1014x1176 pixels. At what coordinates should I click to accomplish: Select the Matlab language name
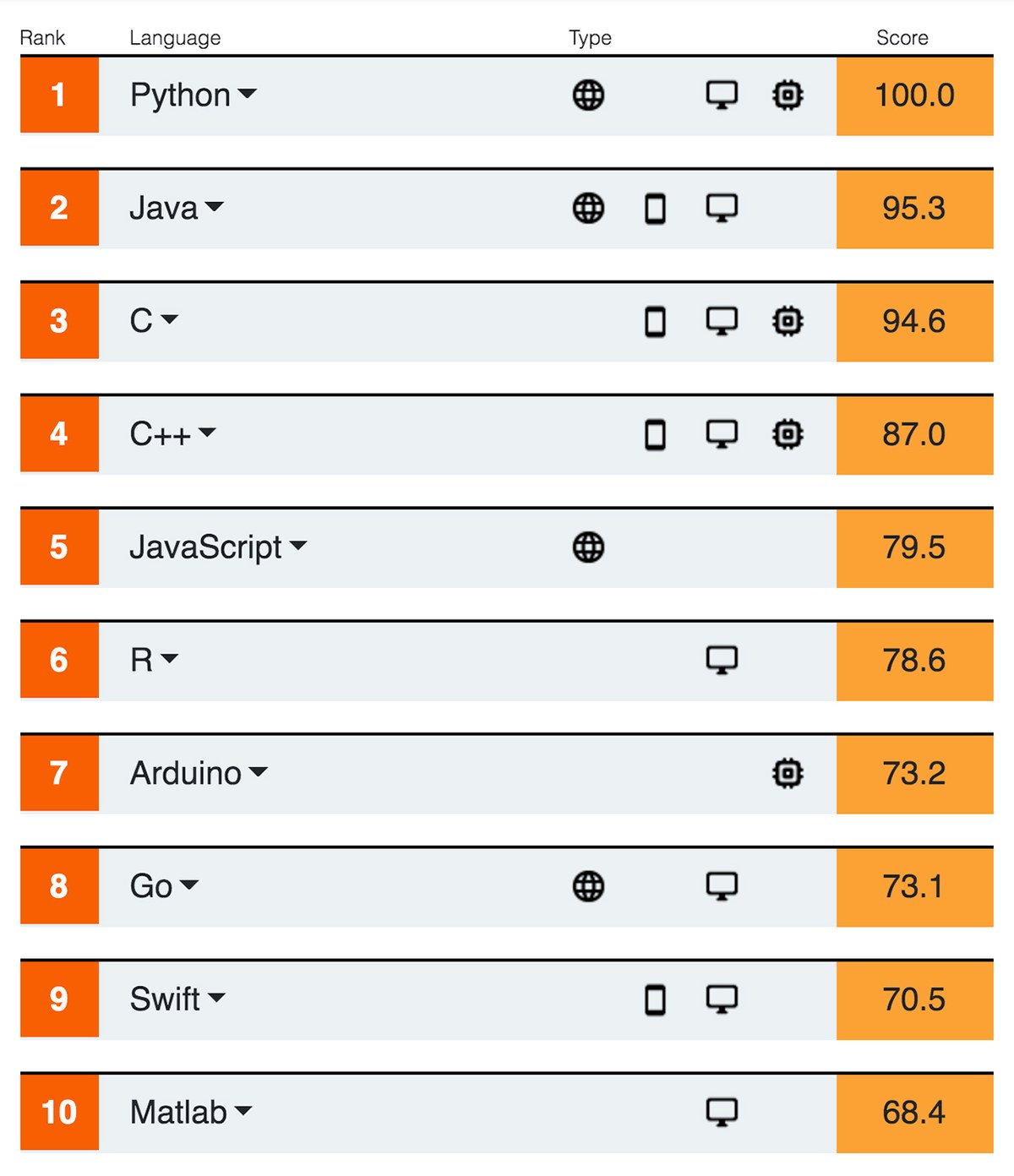178,1112
